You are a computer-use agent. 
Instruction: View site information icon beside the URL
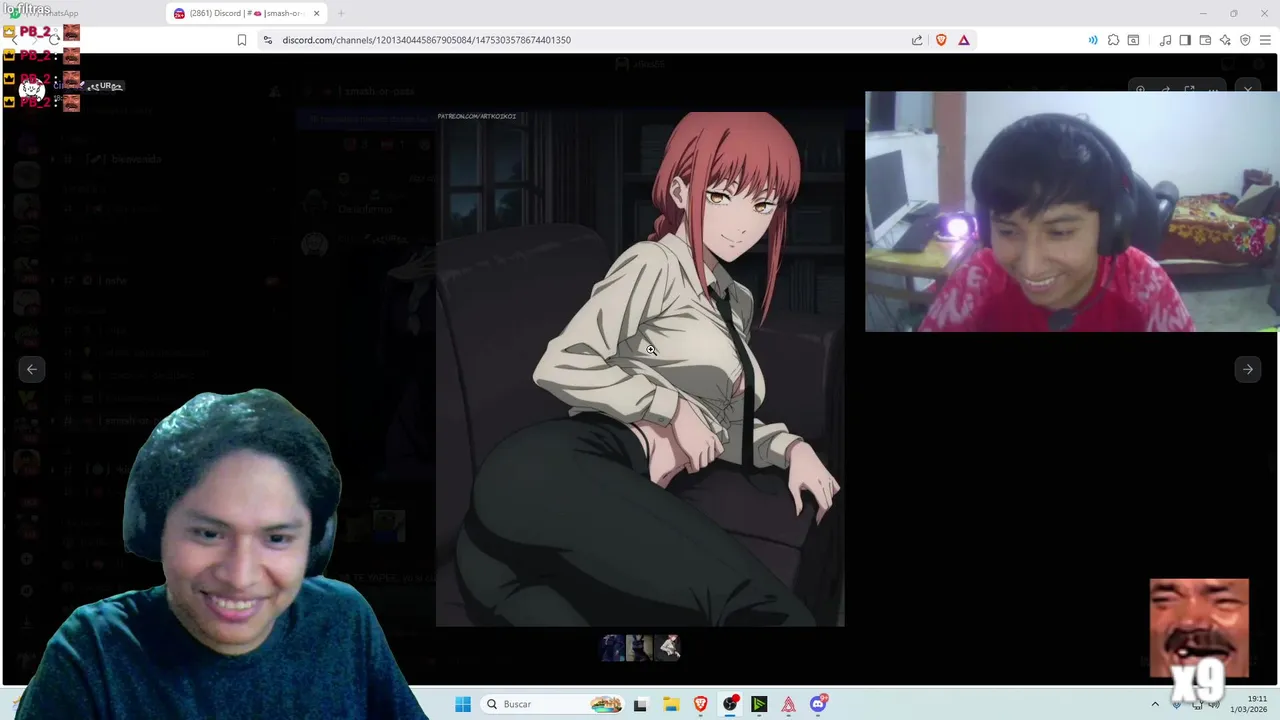click(267, 40)
